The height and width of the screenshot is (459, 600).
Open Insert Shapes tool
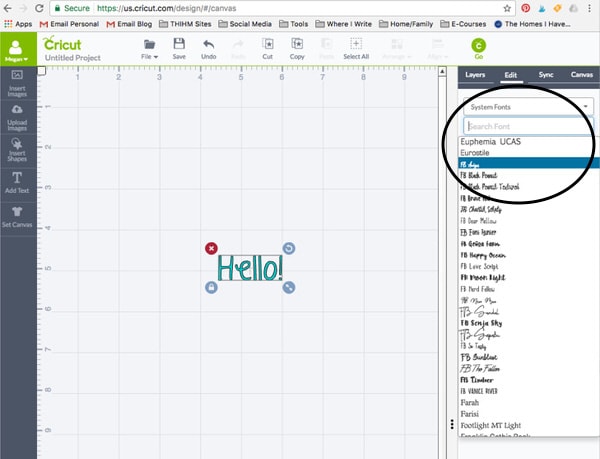pyautogui.click(x=17, y=150)
